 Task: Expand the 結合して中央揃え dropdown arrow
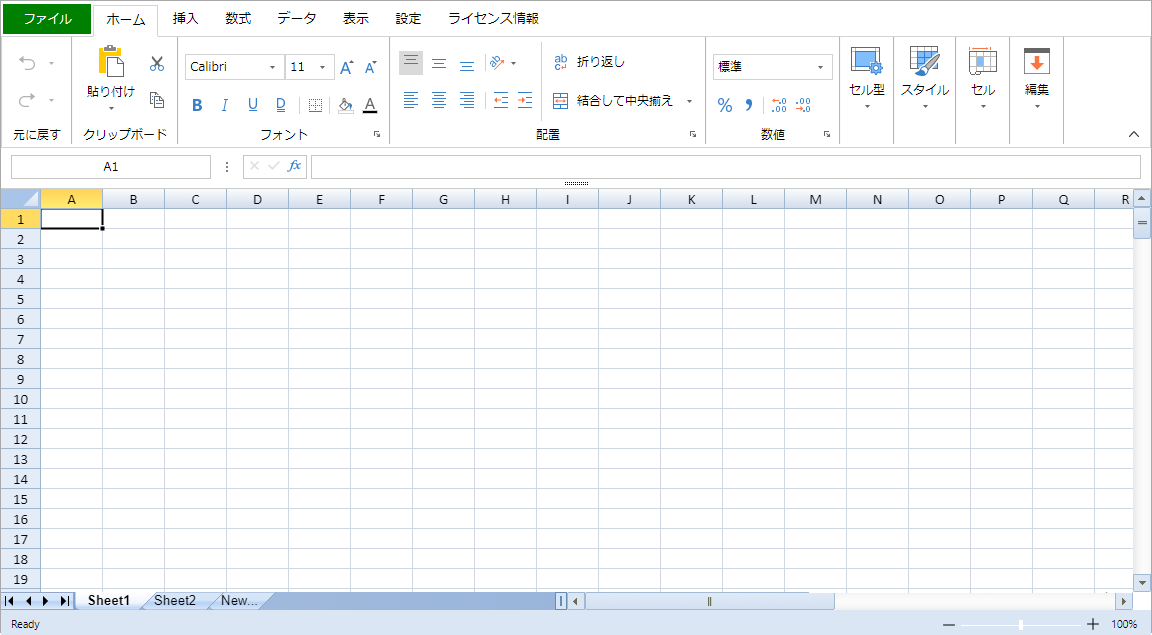689,101
